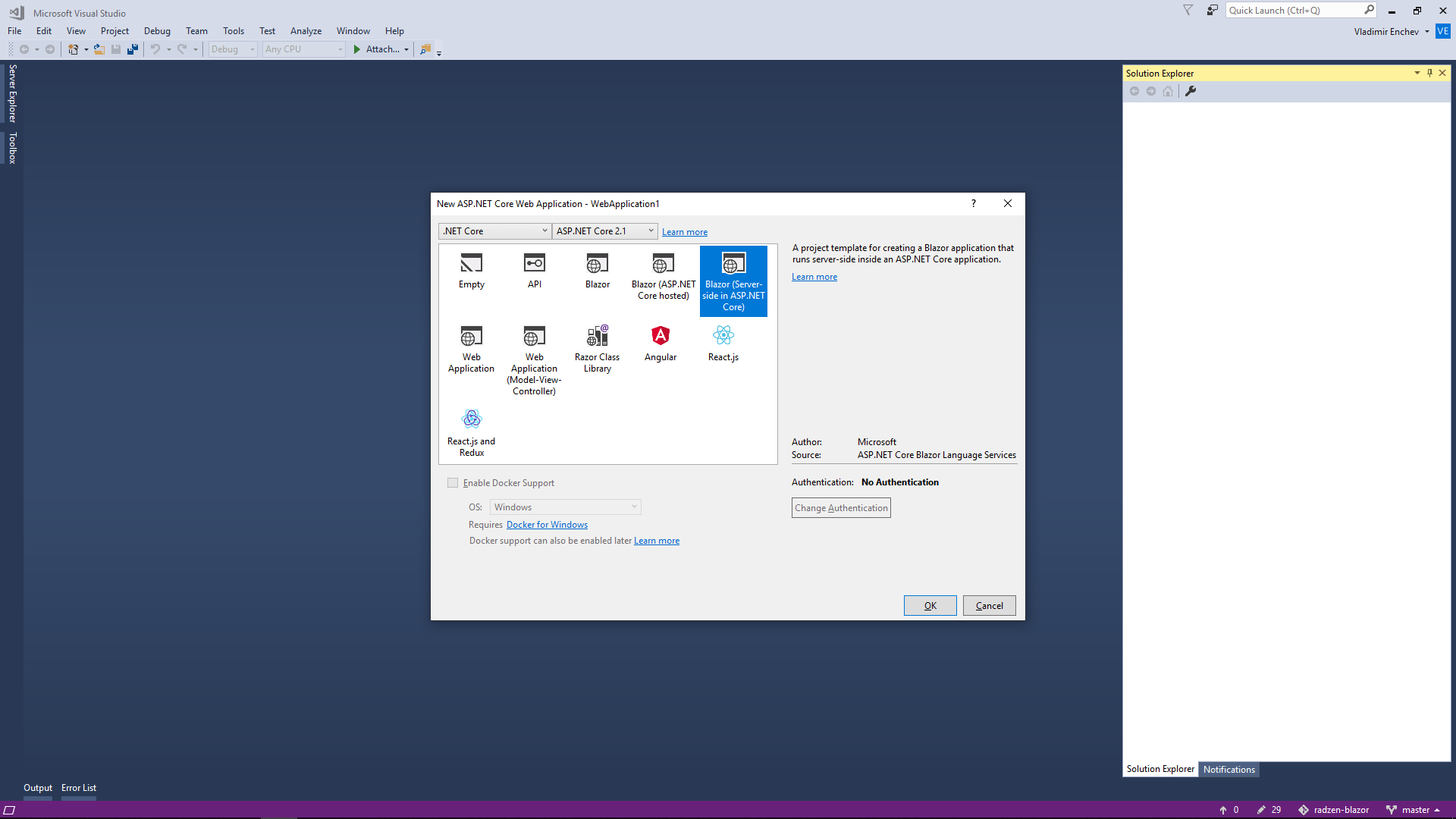Screen dimensions: 1456x819
Task: Open Learn more link beside ASP.NET version
Action: point(684,232)
